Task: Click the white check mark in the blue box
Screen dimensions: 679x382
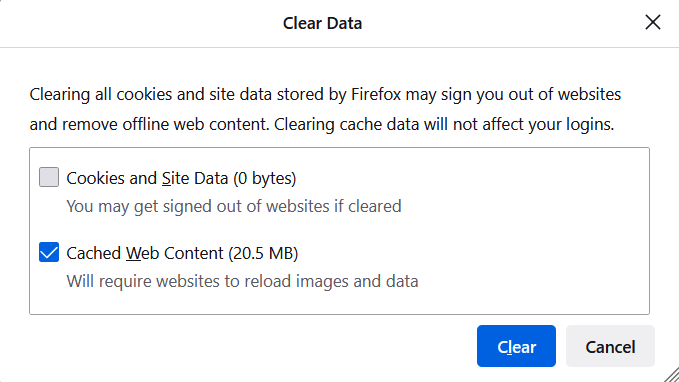Action: (49, 252)
